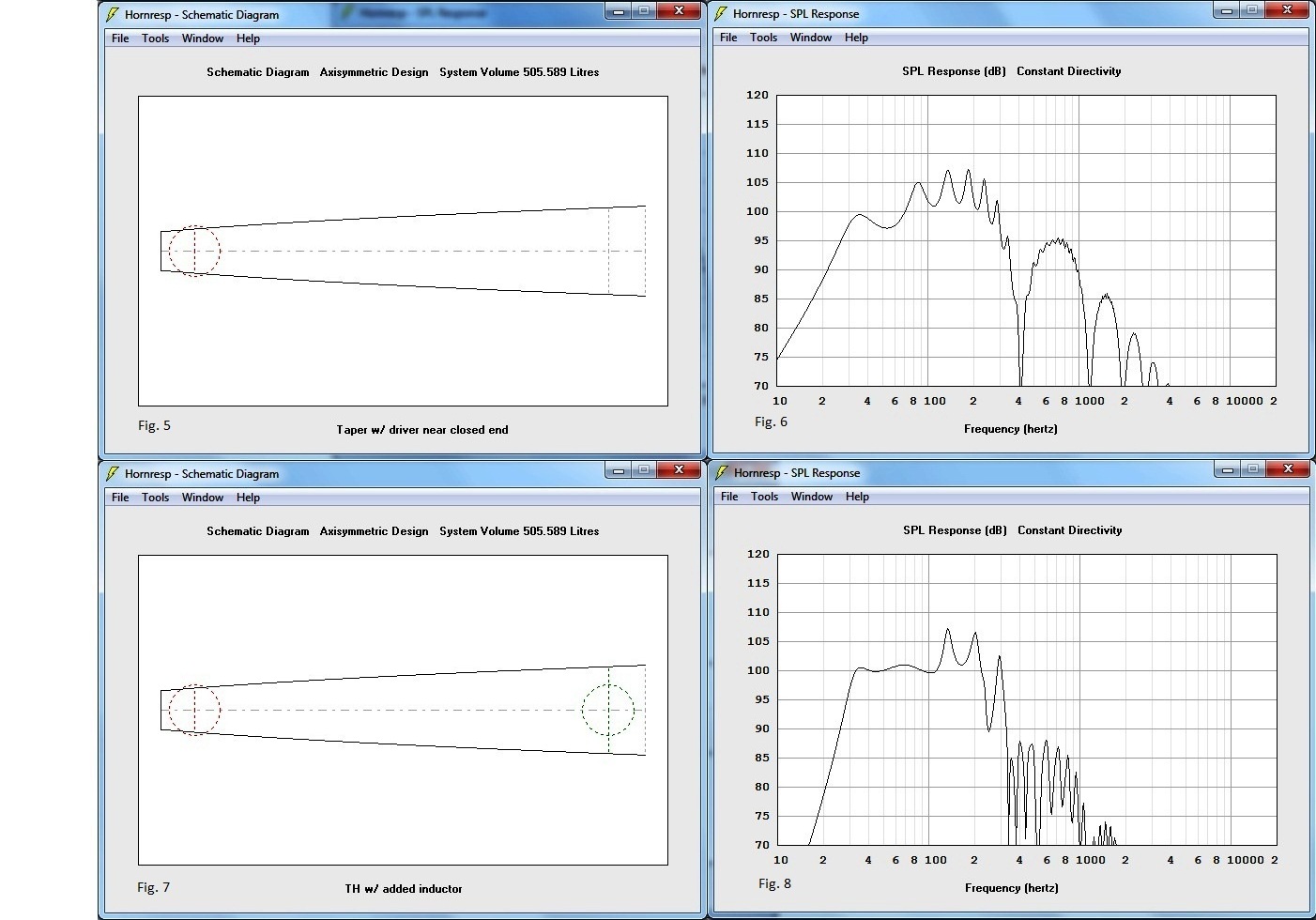Click 'Constant Directivity' text in Fig. 6 window
This screenshot has width=1316, height=920.
(1069, 71)
